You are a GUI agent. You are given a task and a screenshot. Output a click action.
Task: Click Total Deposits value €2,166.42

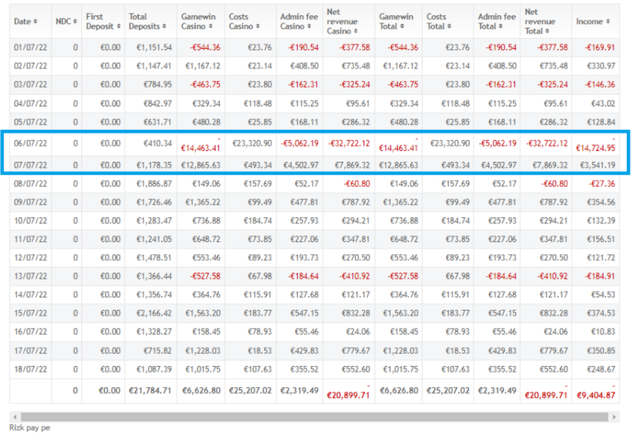154,313
